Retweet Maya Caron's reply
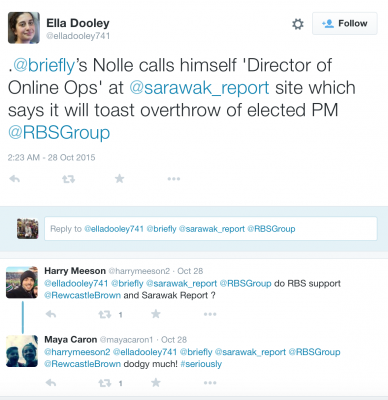The image size is (388, 400). tap(104, 383)
